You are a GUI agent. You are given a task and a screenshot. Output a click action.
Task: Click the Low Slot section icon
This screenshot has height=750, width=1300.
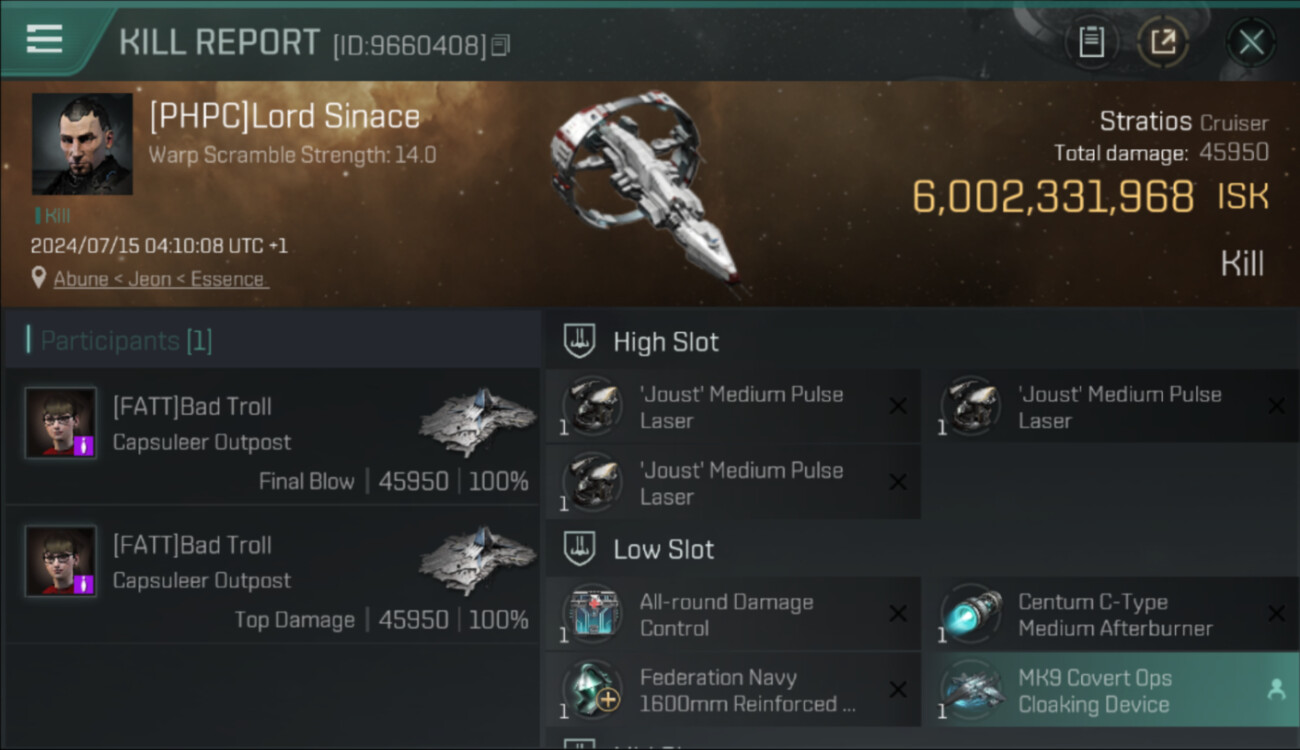[x=580, y=549]
